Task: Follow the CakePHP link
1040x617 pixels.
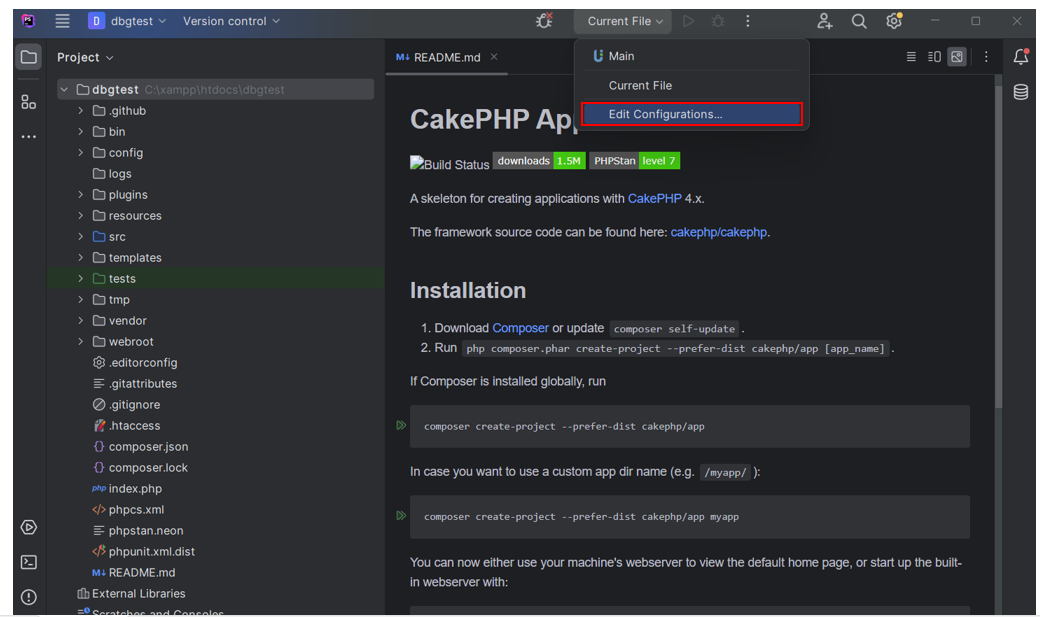Action: [655, 198]
